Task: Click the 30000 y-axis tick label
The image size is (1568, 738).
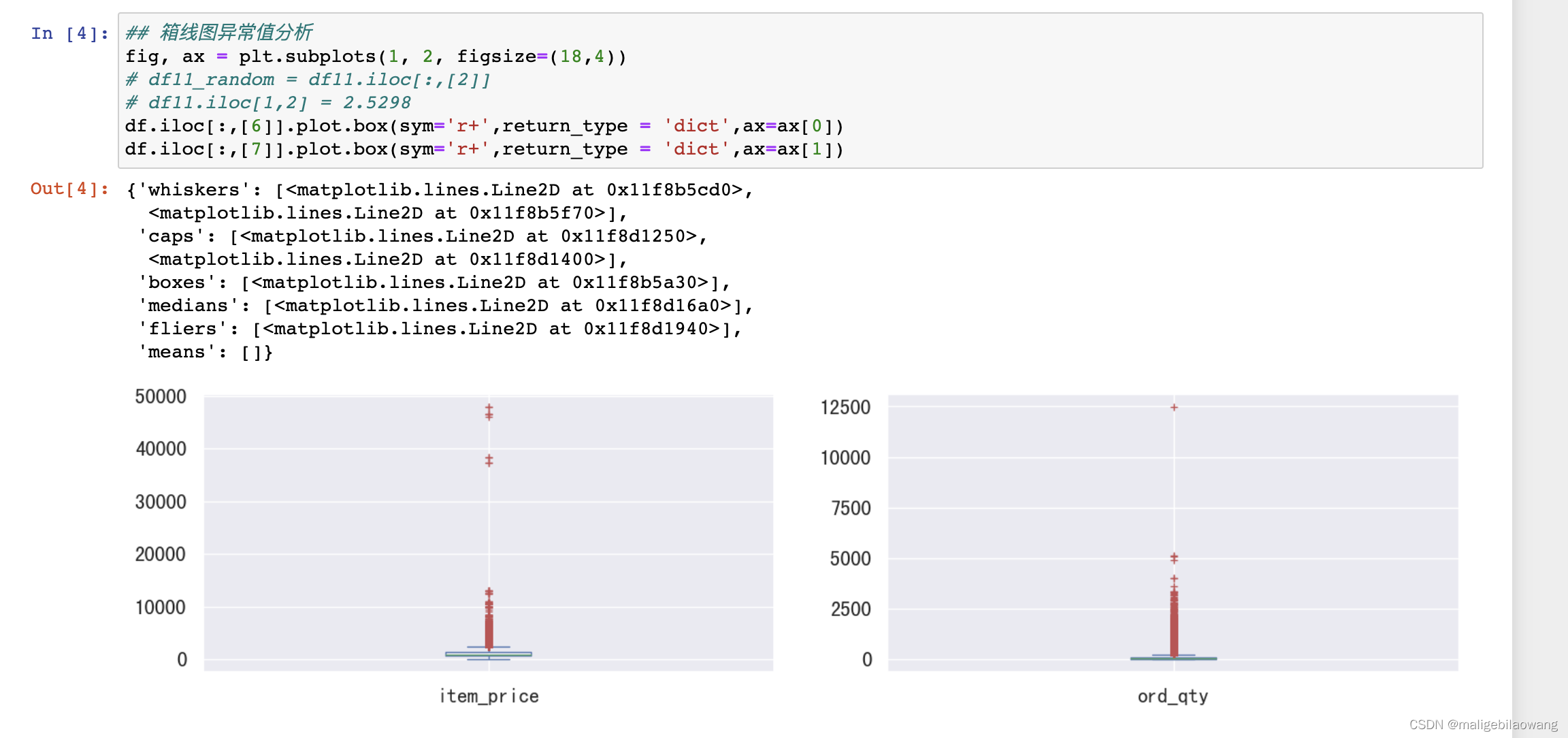Action: pos(161,502)
